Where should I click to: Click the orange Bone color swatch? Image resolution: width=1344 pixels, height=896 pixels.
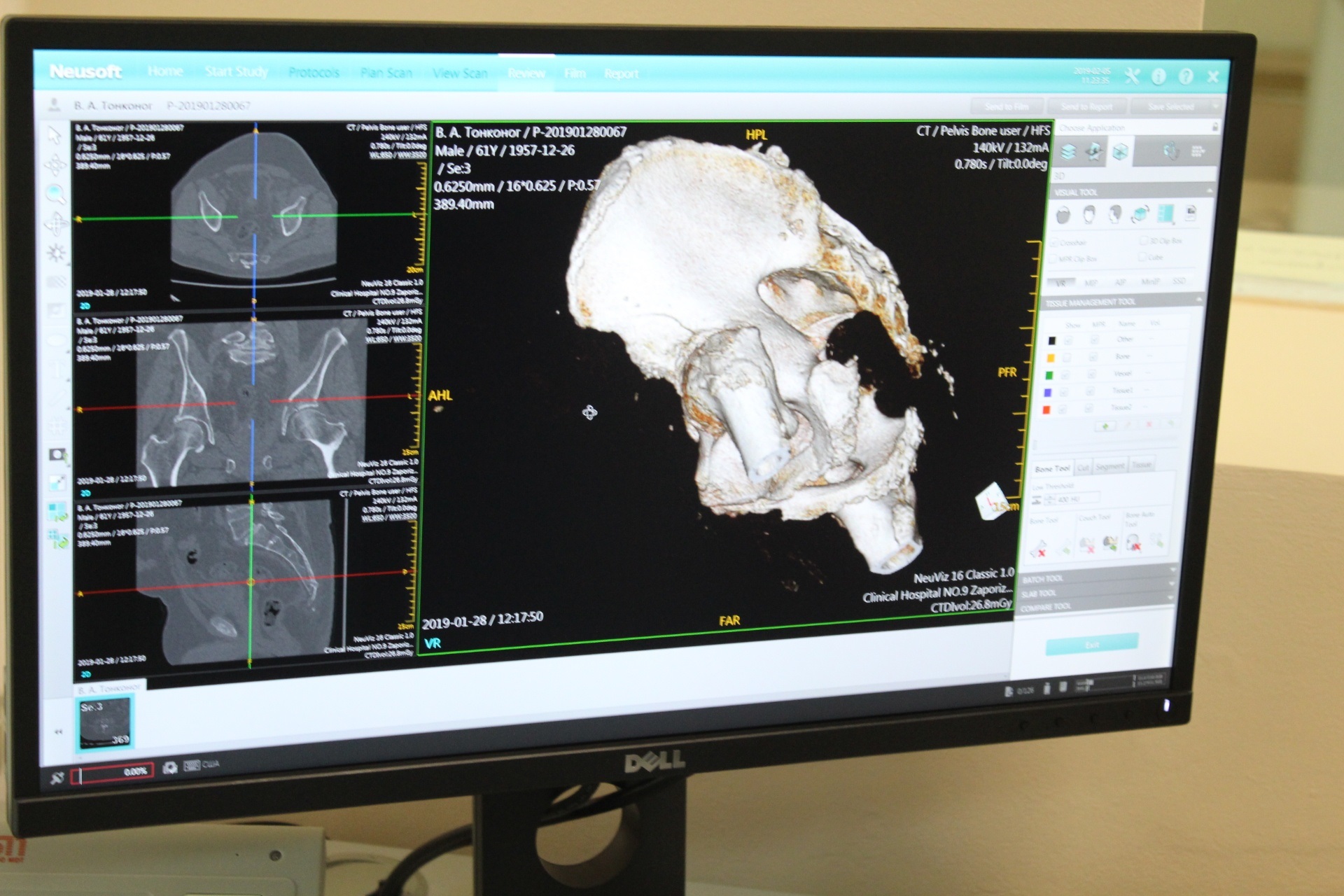[1050, 358]
